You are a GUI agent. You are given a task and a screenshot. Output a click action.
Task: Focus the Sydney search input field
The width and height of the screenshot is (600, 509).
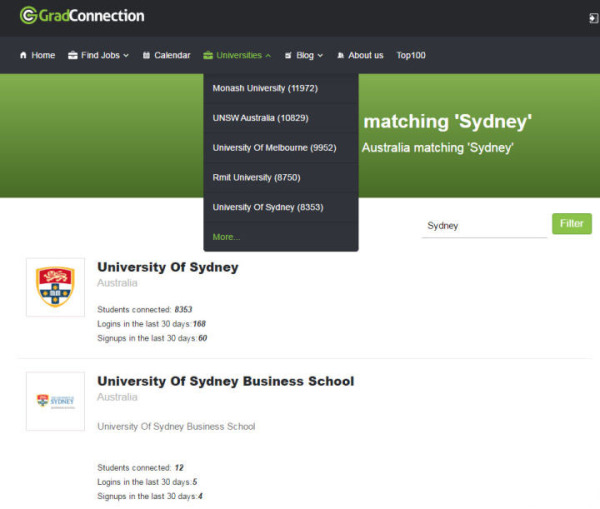[484, 226]
